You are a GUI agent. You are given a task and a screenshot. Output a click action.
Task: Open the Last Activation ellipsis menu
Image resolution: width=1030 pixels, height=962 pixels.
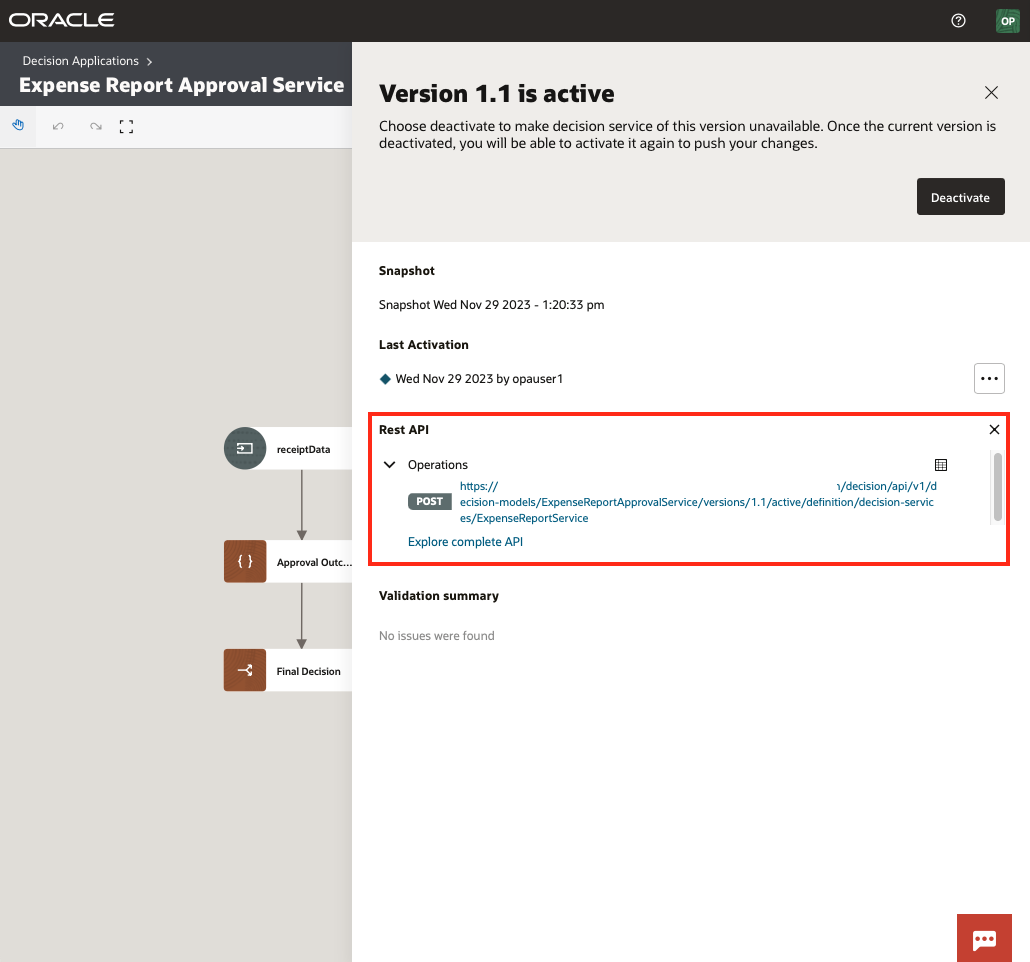(x=989, y=378)
